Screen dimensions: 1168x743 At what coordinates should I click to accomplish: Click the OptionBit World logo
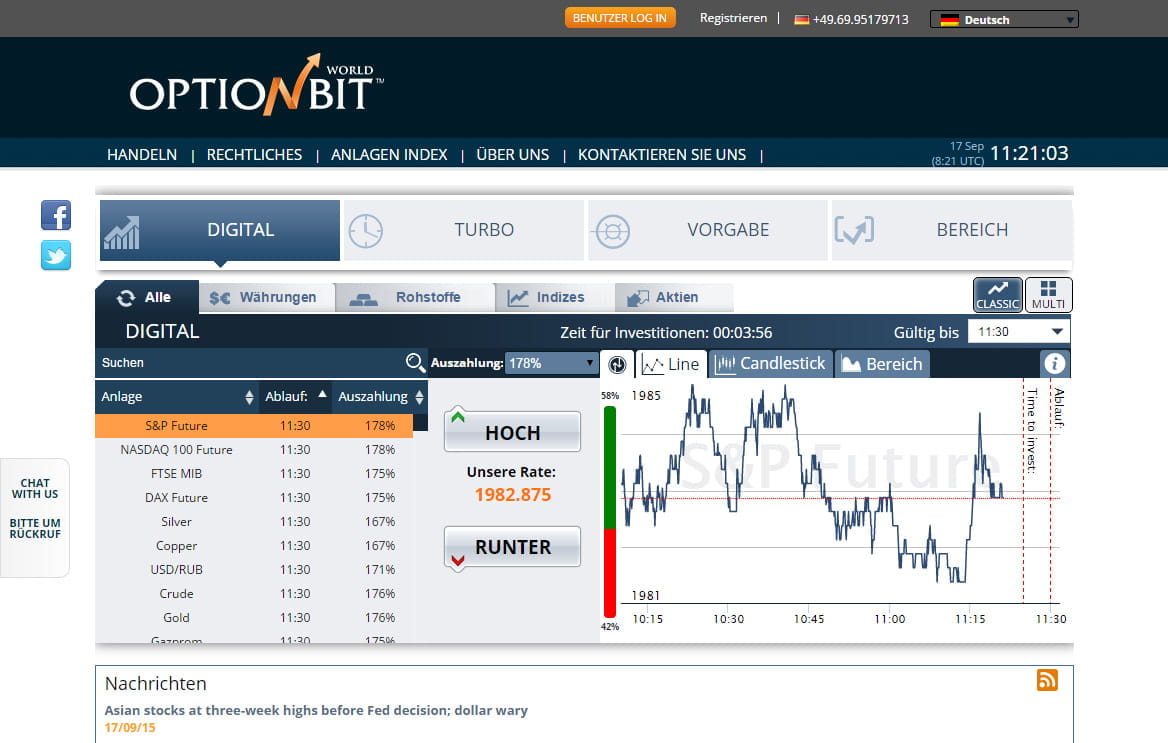click(257, 86)
